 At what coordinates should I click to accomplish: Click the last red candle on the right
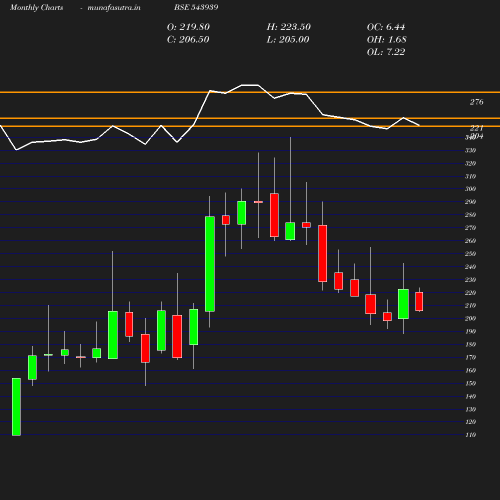[419, 301]
